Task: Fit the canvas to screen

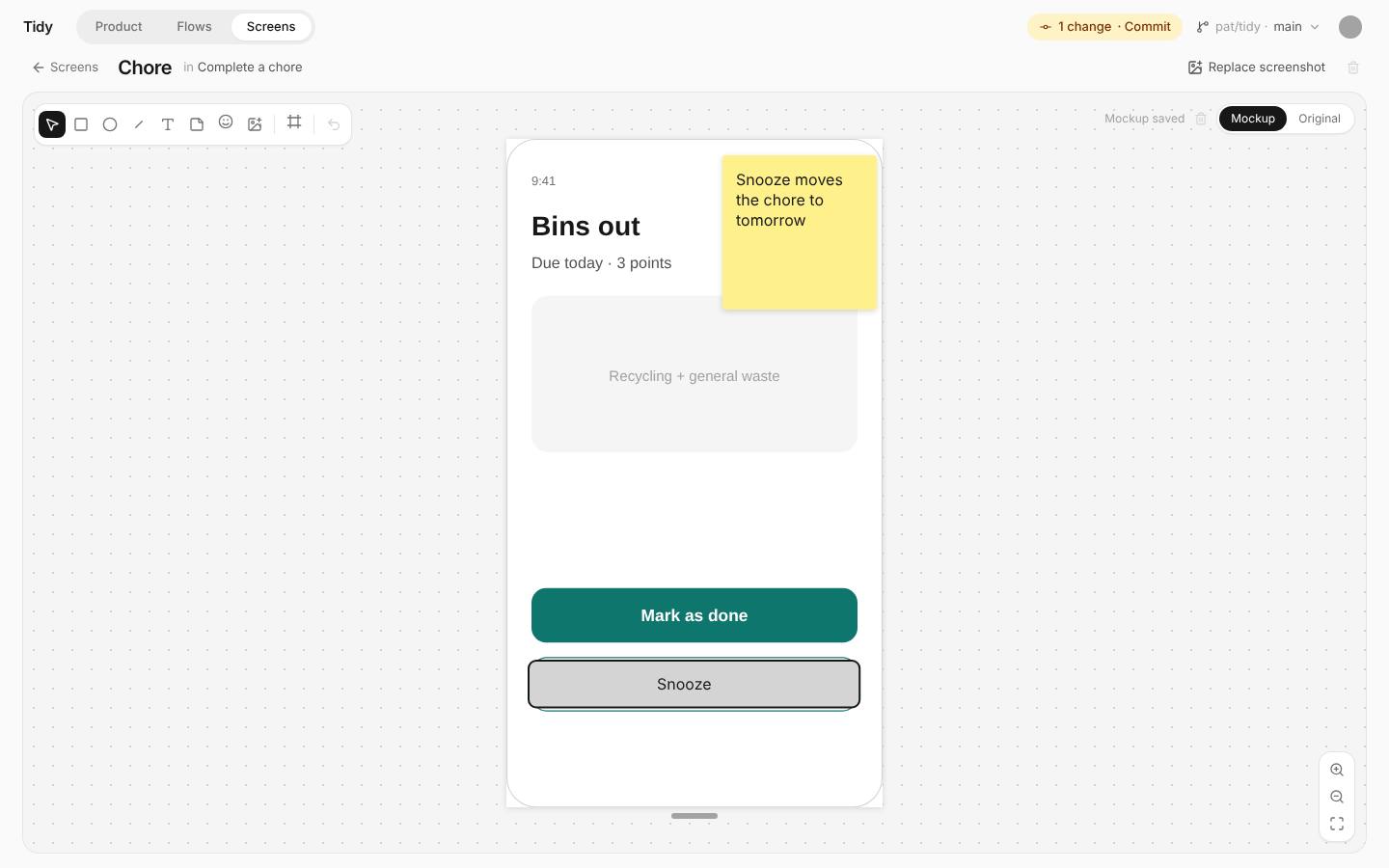Action: tap(1337, 824)
